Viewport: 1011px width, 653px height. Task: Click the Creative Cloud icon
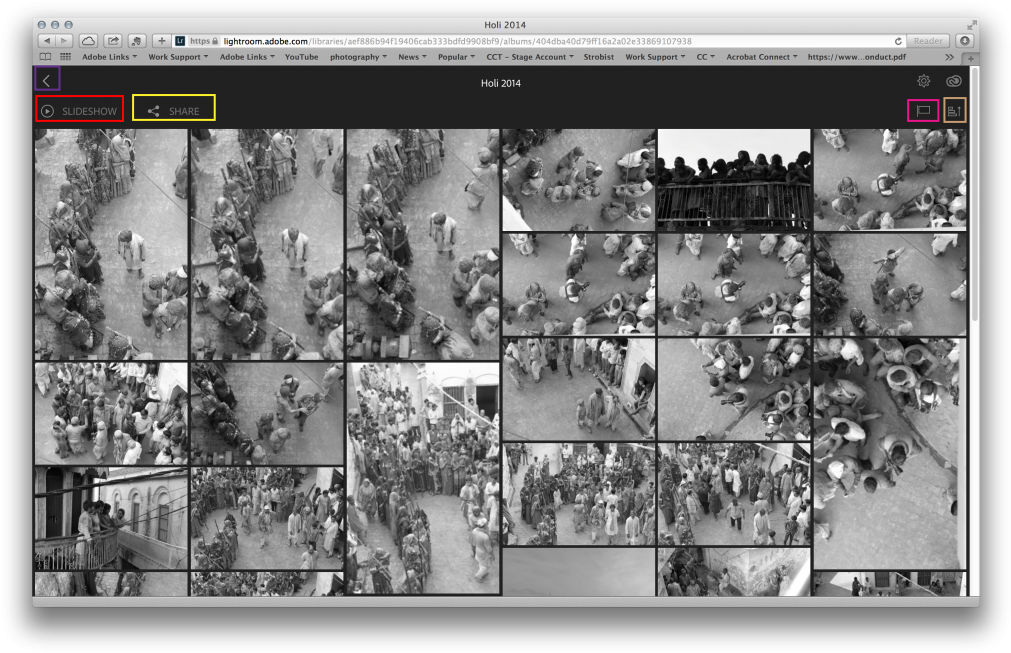954,82
